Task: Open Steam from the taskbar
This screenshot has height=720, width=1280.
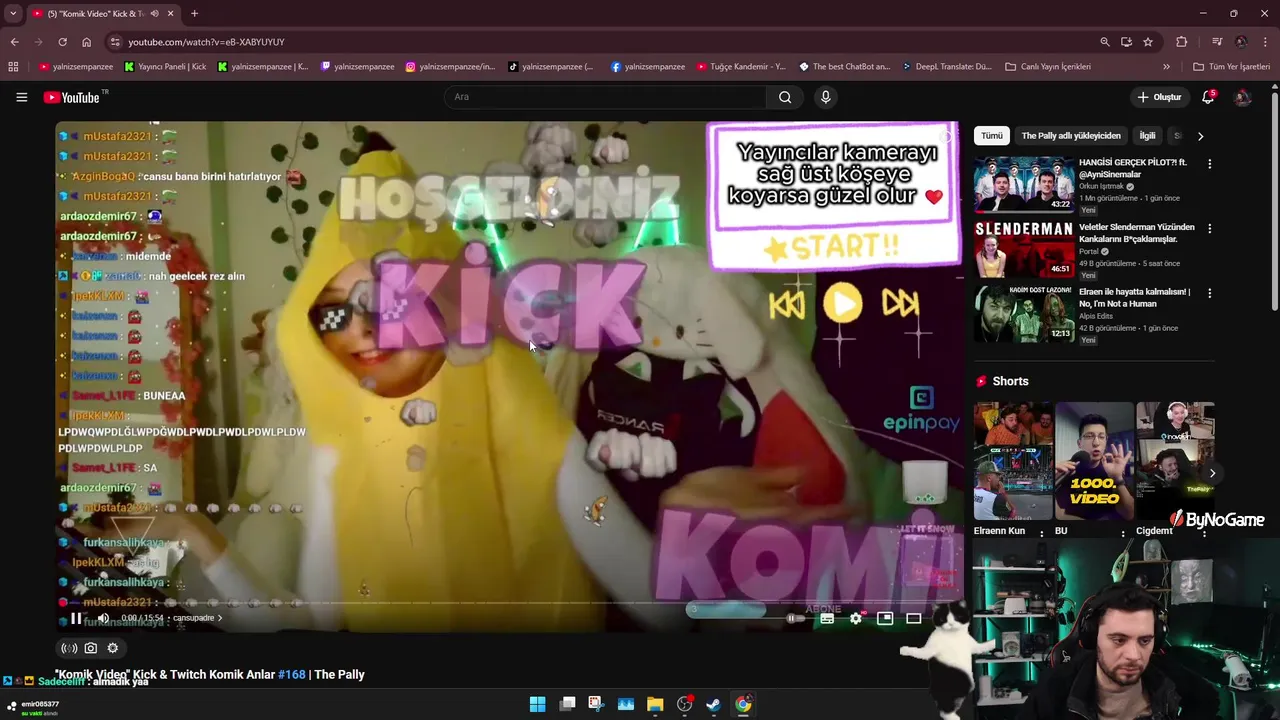Action: pyautogui.click(x=713, y=704)
